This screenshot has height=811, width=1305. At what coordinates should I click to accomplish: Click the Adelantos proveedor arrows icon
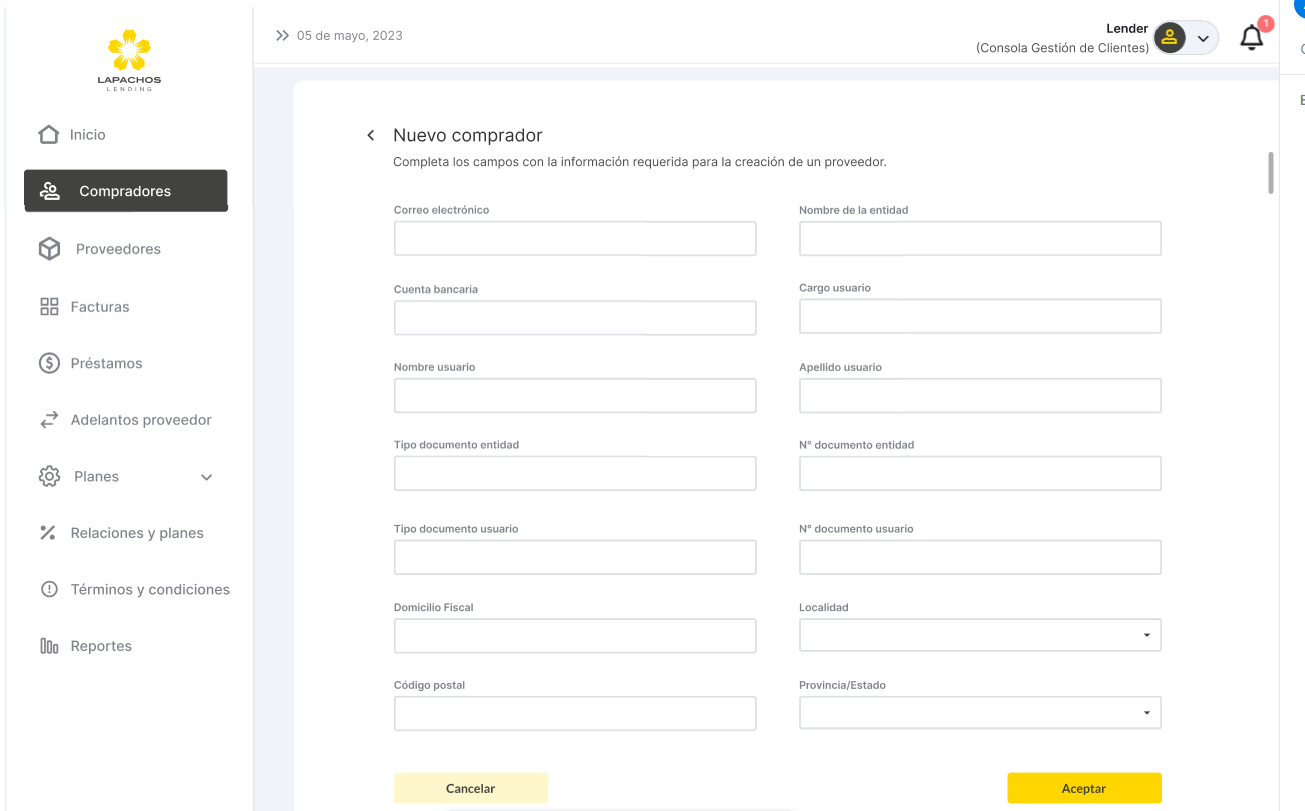49,420
